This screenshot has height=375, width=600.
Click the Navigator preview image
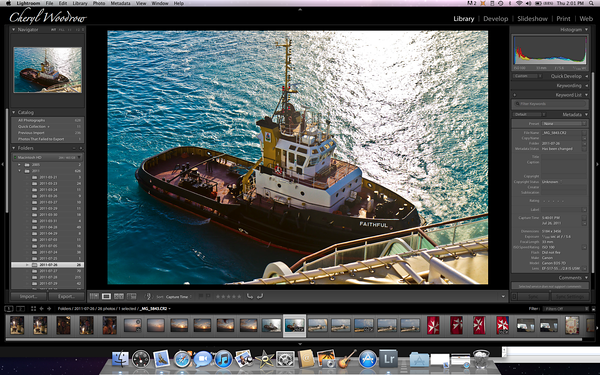coord(47,70)
